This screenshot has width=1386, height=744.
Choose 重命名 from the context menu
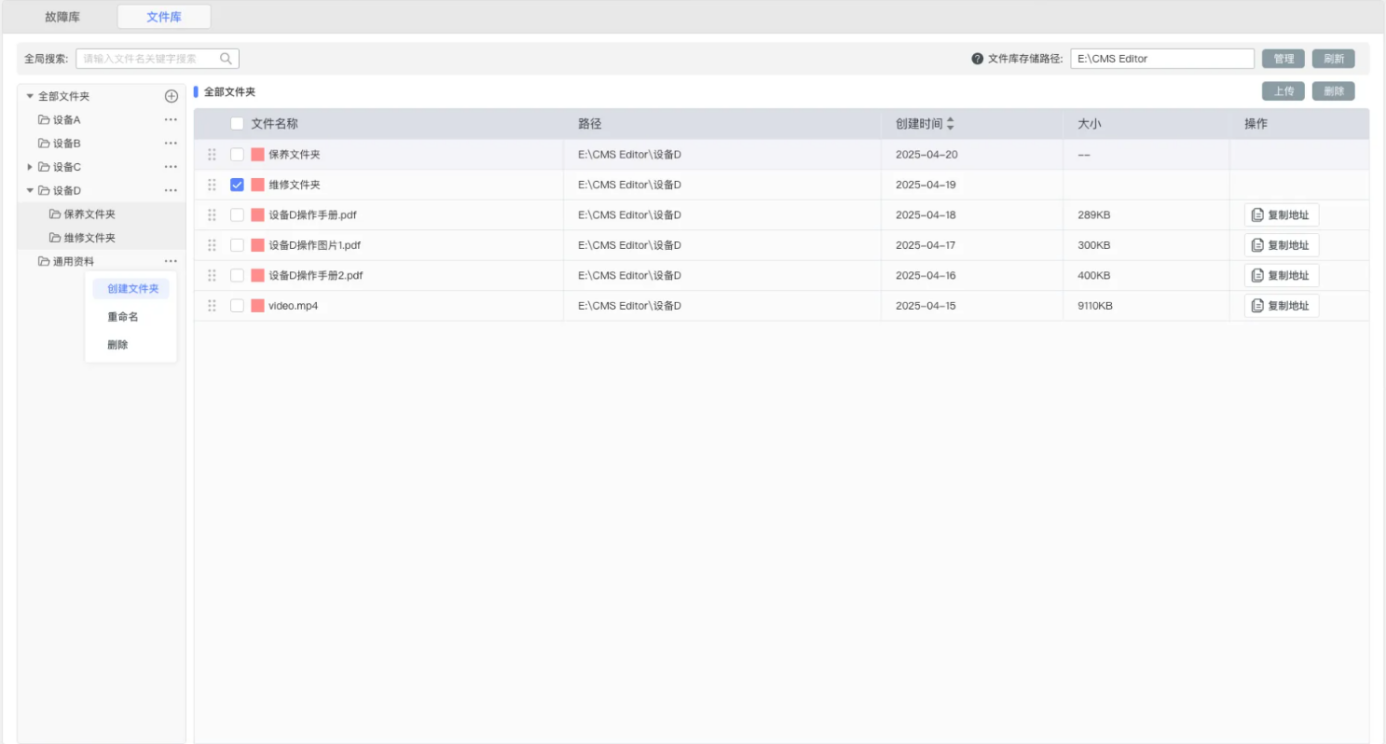123,317
